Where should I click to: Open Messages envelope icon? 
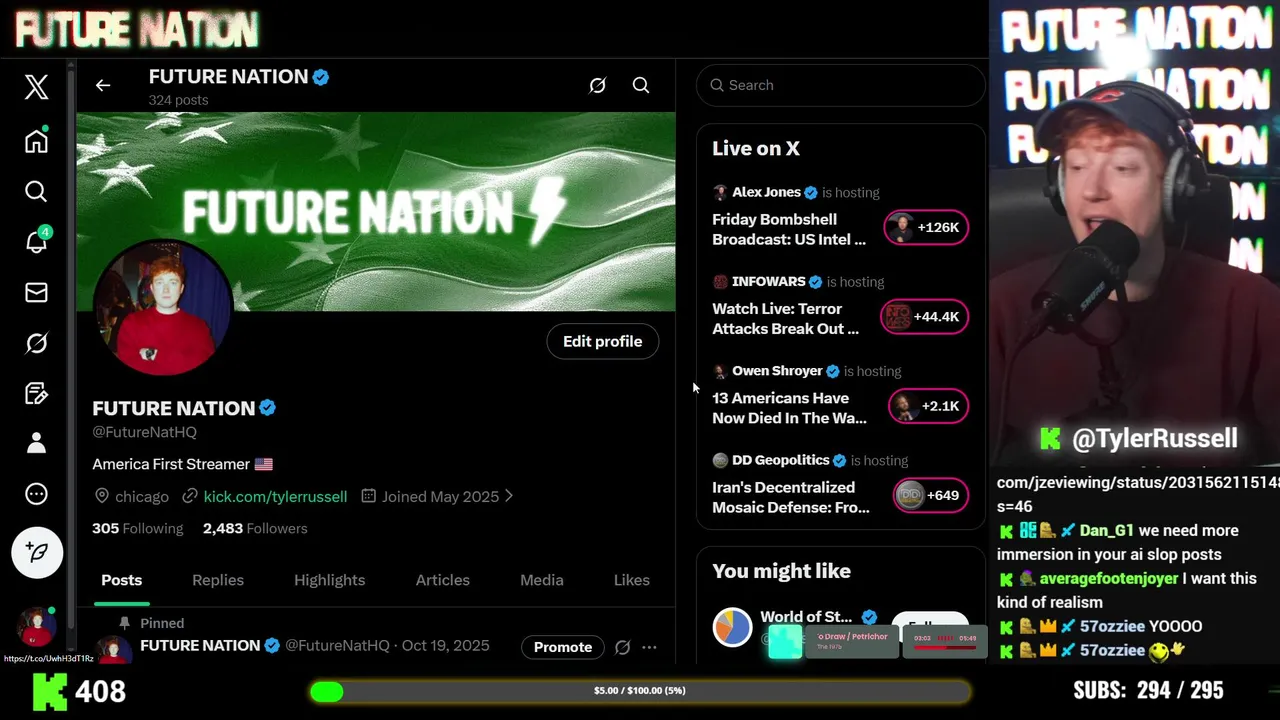point(36,292)
